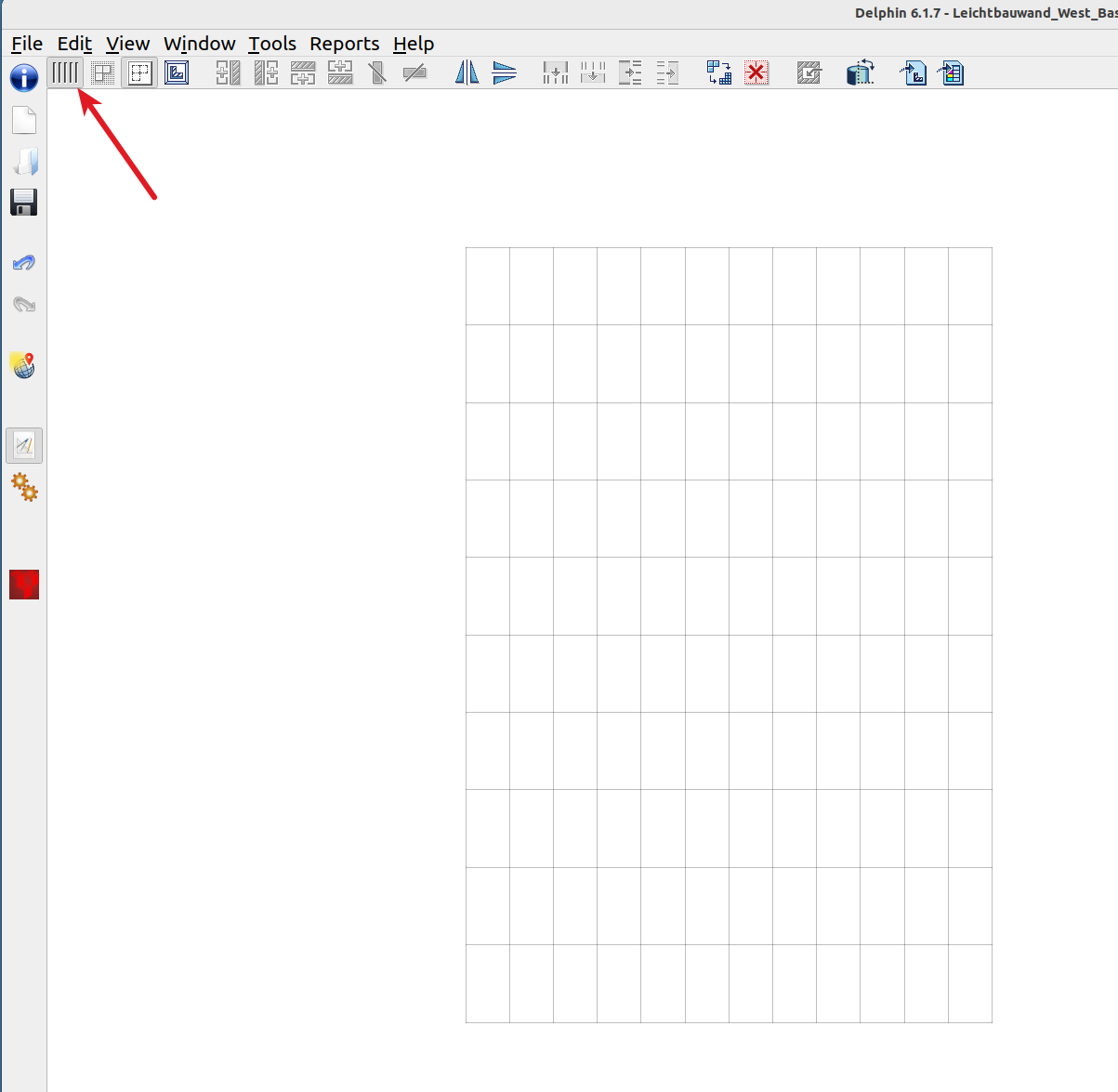Click insert row below hatched area icon
Image resolution: width=1118 pixels, height=1092 pixels.
tap(303, 72)
